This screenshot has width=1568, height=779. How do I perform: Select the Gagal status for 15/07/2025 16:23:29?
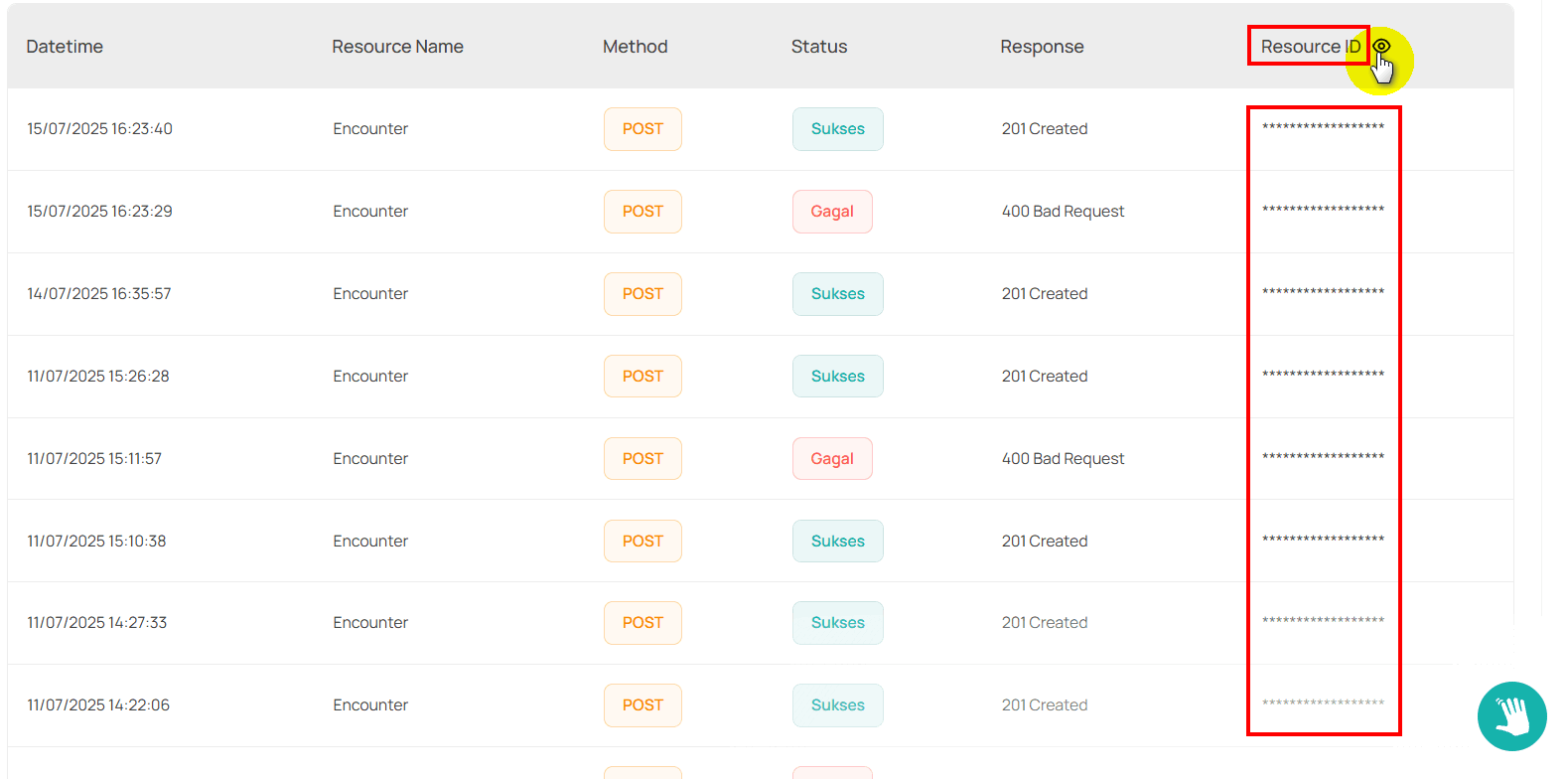click(832, 212)
